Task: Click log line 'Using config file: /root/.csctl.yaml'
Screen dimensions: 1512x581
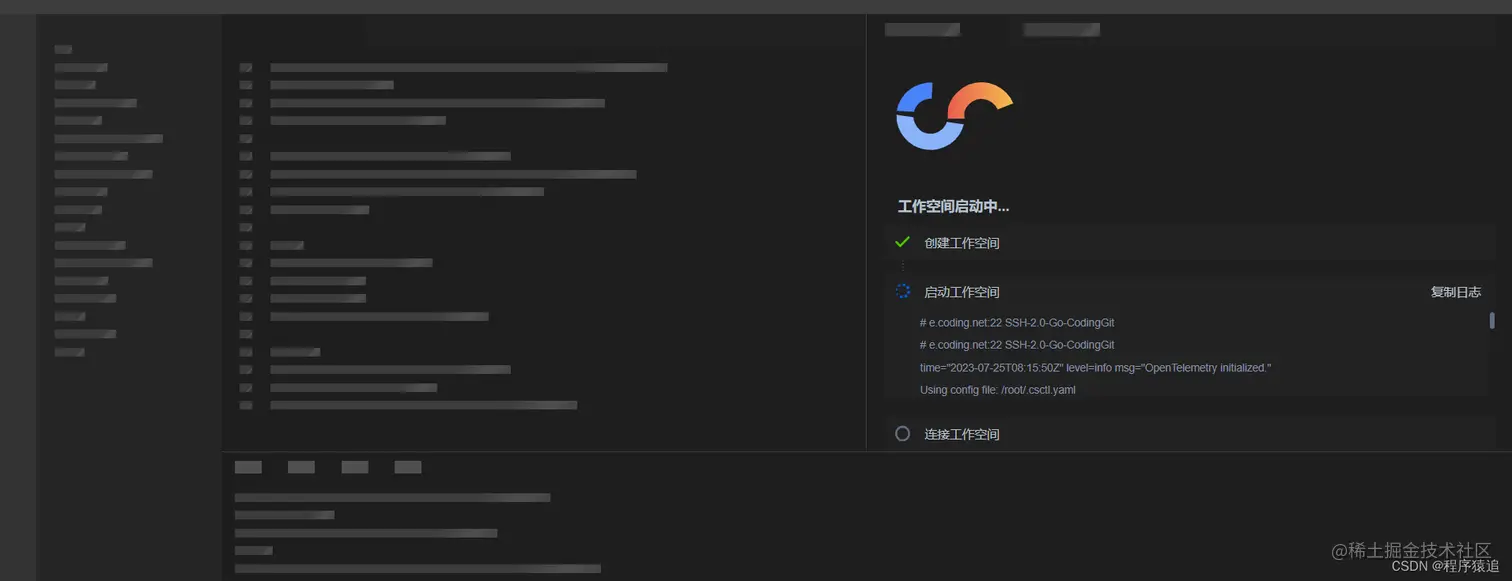Action: tap(997, 390)
